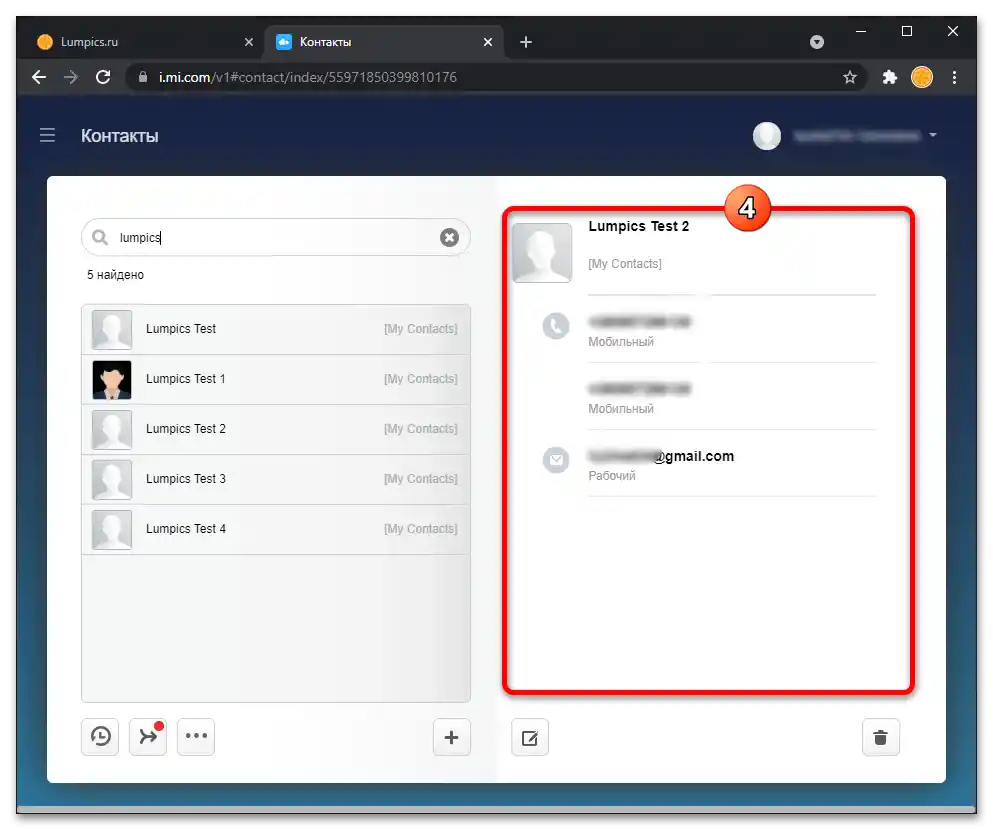Click the search contacts input field

pyautogui.click(x=276, y=237)
